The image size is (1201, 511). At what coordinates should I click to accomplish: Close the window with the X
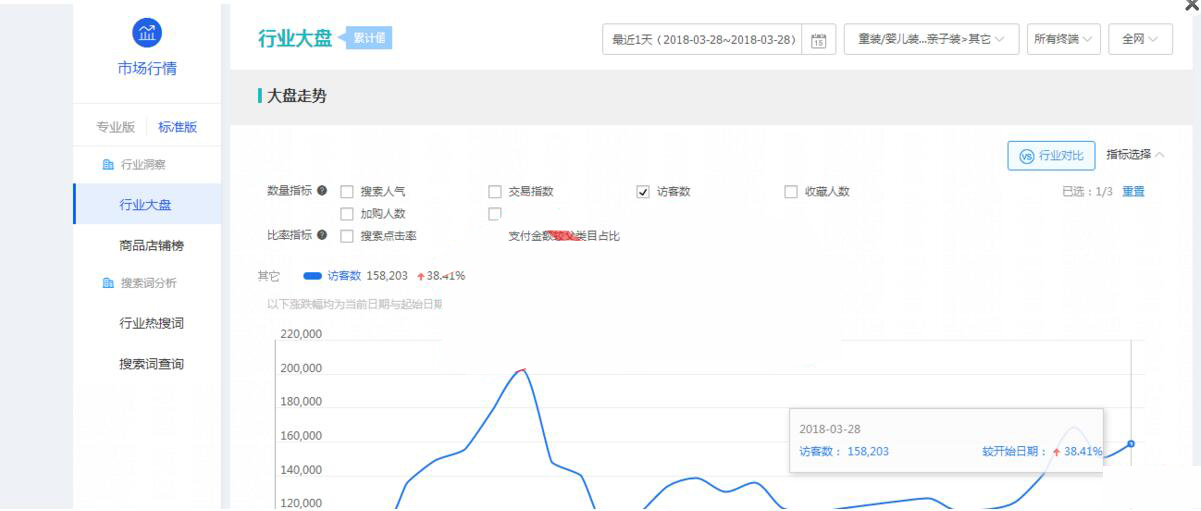click(x=1190, y=5)
